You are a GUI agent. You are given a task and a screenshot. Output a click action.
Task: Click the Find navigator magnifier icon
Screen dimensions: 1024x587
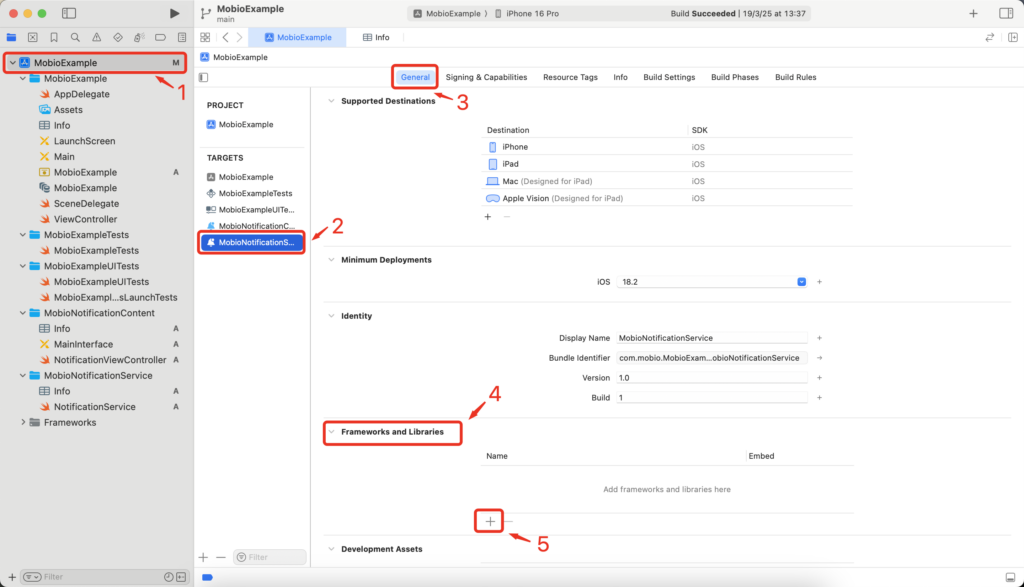(75, 37)
